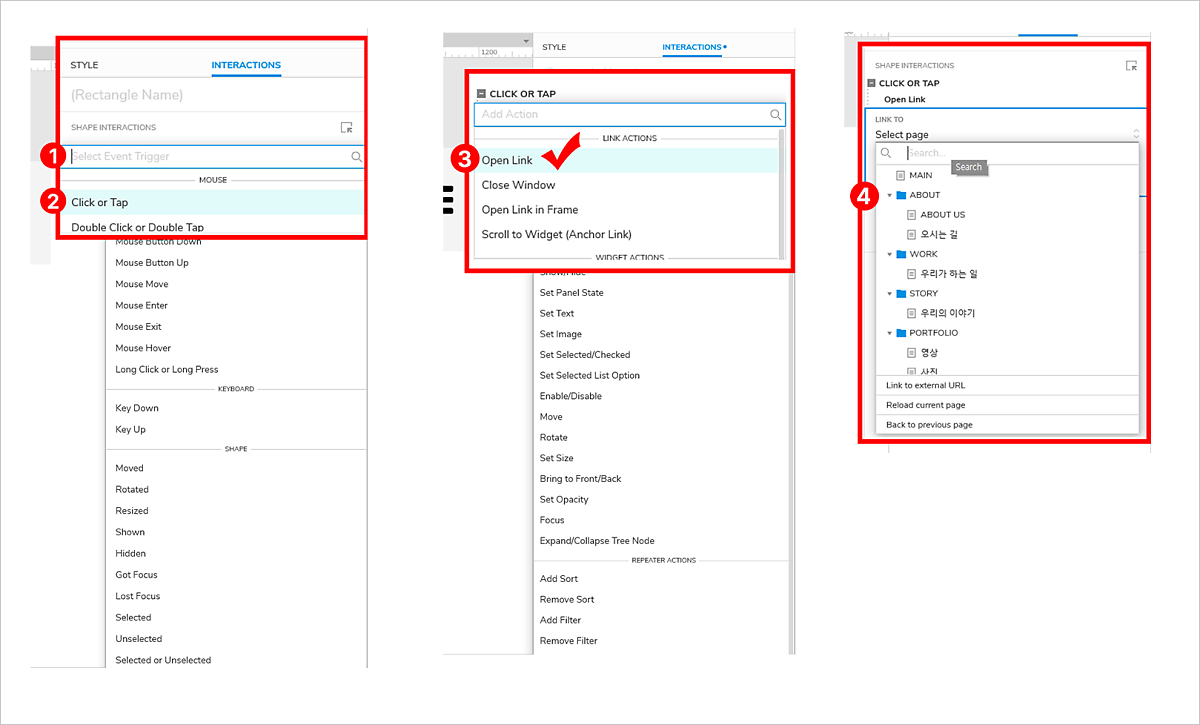Click the pop-out icon next to Shape Interactions in left panel
Screen dimensions: 1200x725
(346, 128)
